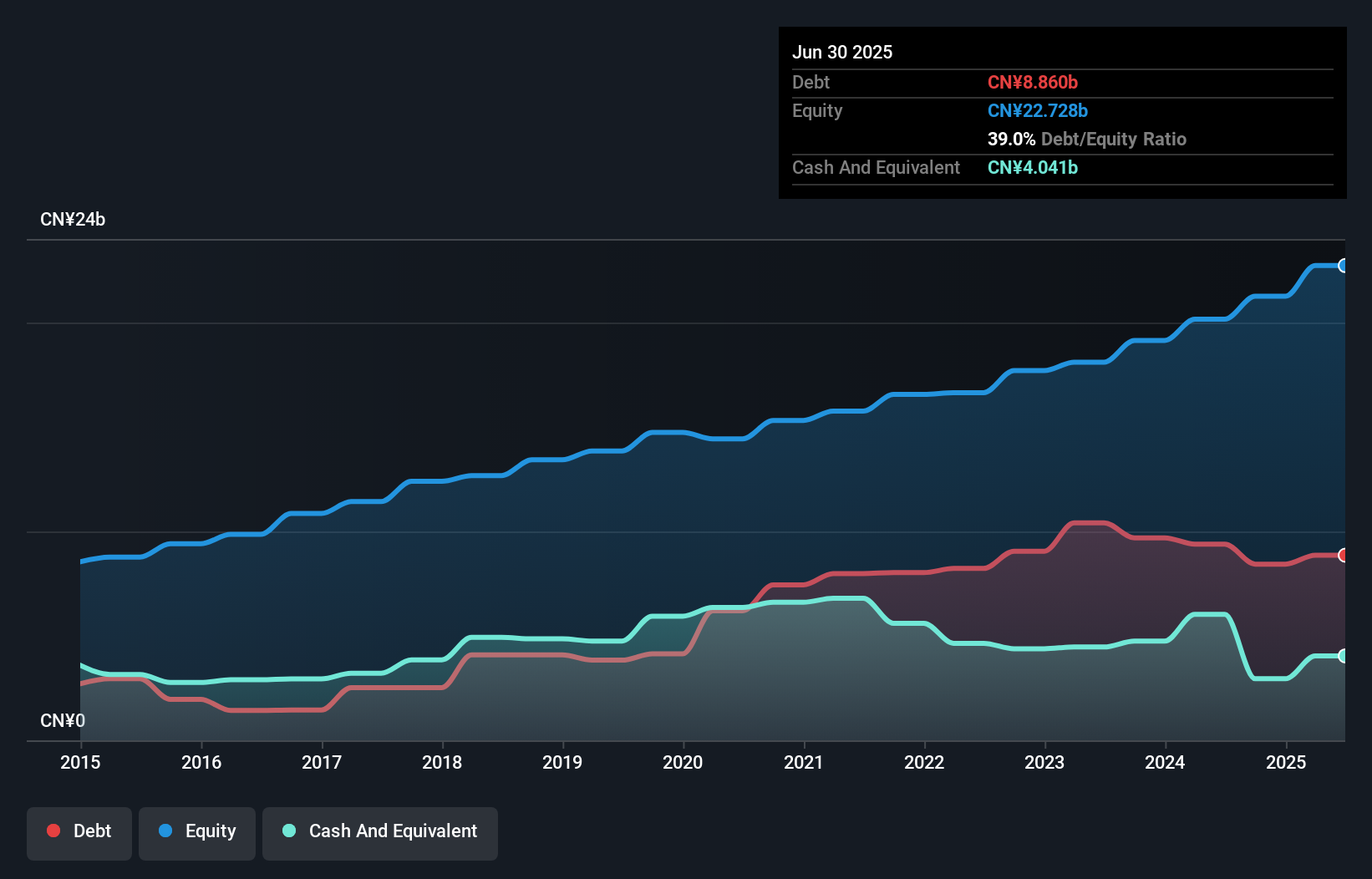Click the CN¥24b axis label
The height and width of the screenshot is (879, 1372).
74,219
